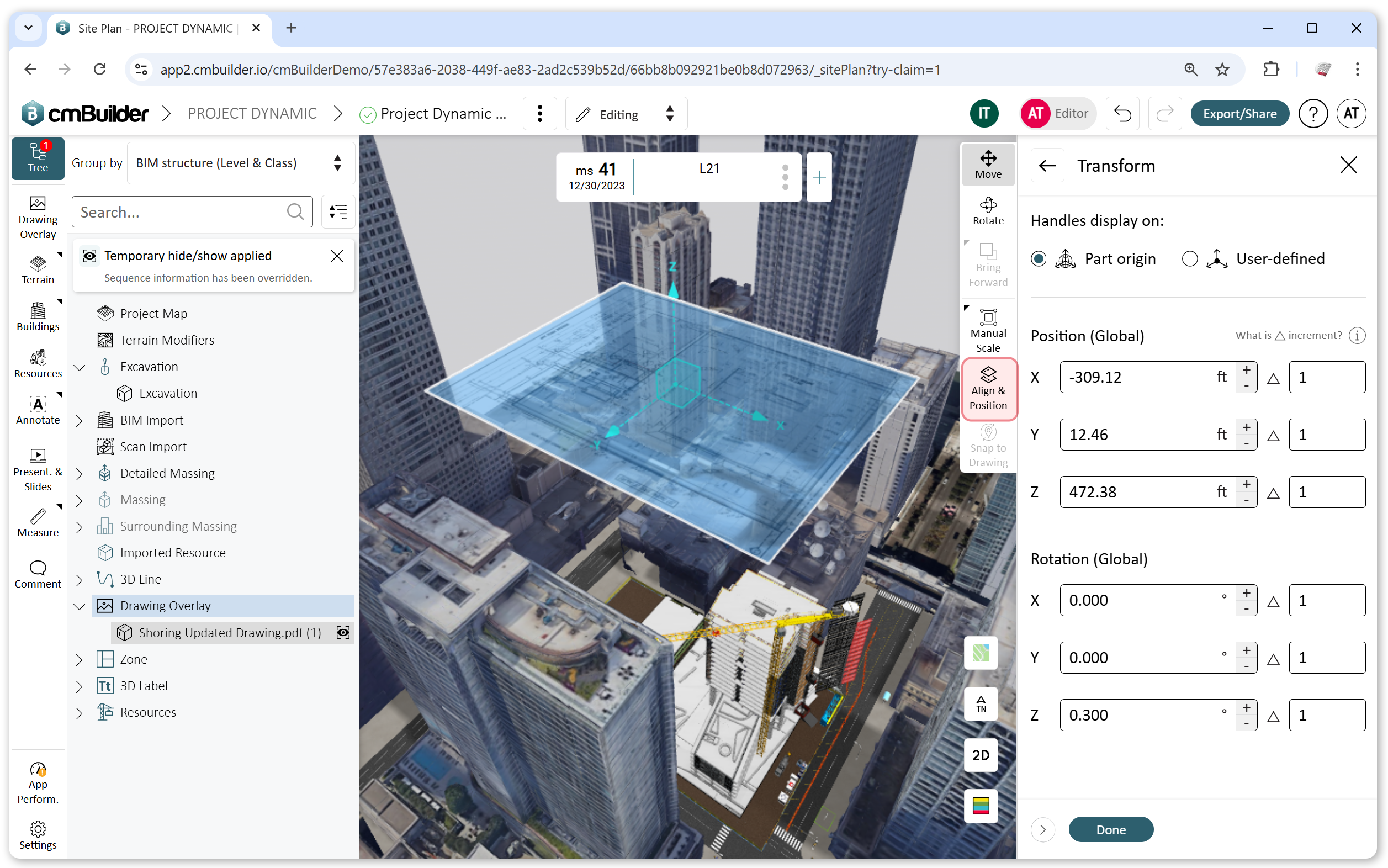Open What is increment info icon

tap(1356, 335)
